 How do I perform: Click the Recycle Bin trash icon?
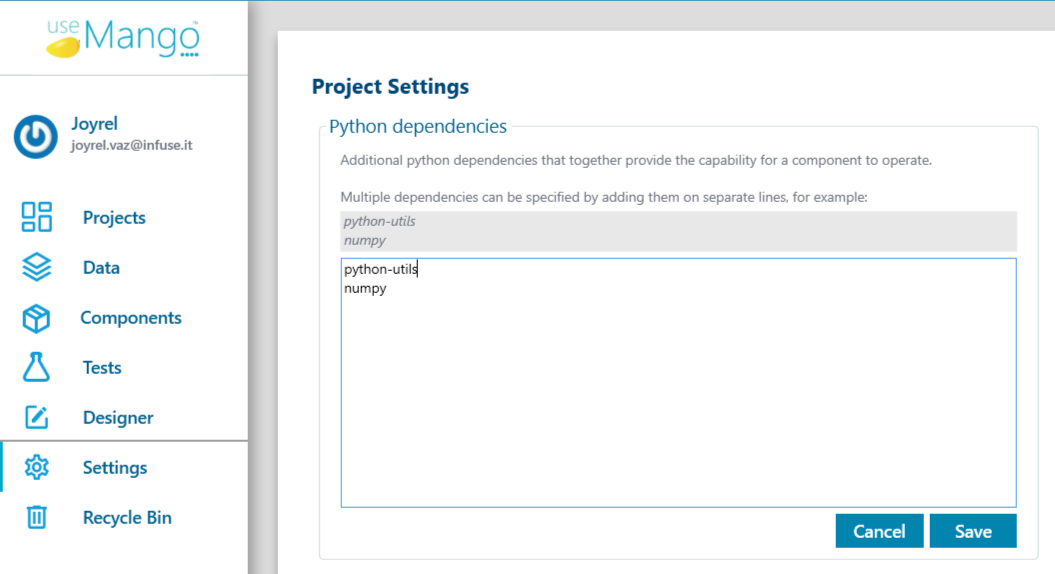36,517
